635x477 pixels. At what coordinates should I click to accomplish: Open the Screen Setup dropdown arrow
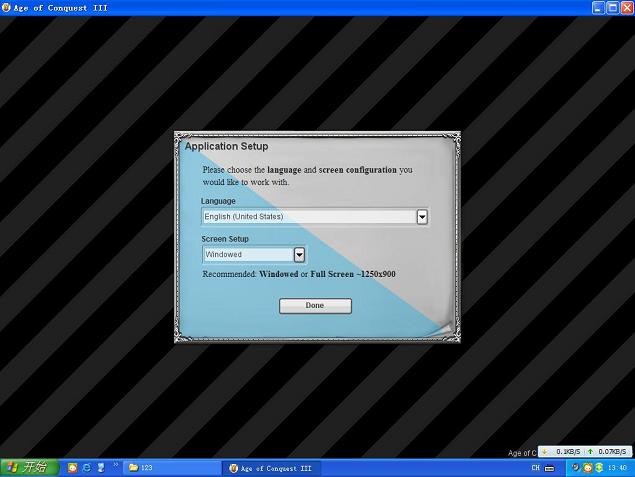coord(299,255)
